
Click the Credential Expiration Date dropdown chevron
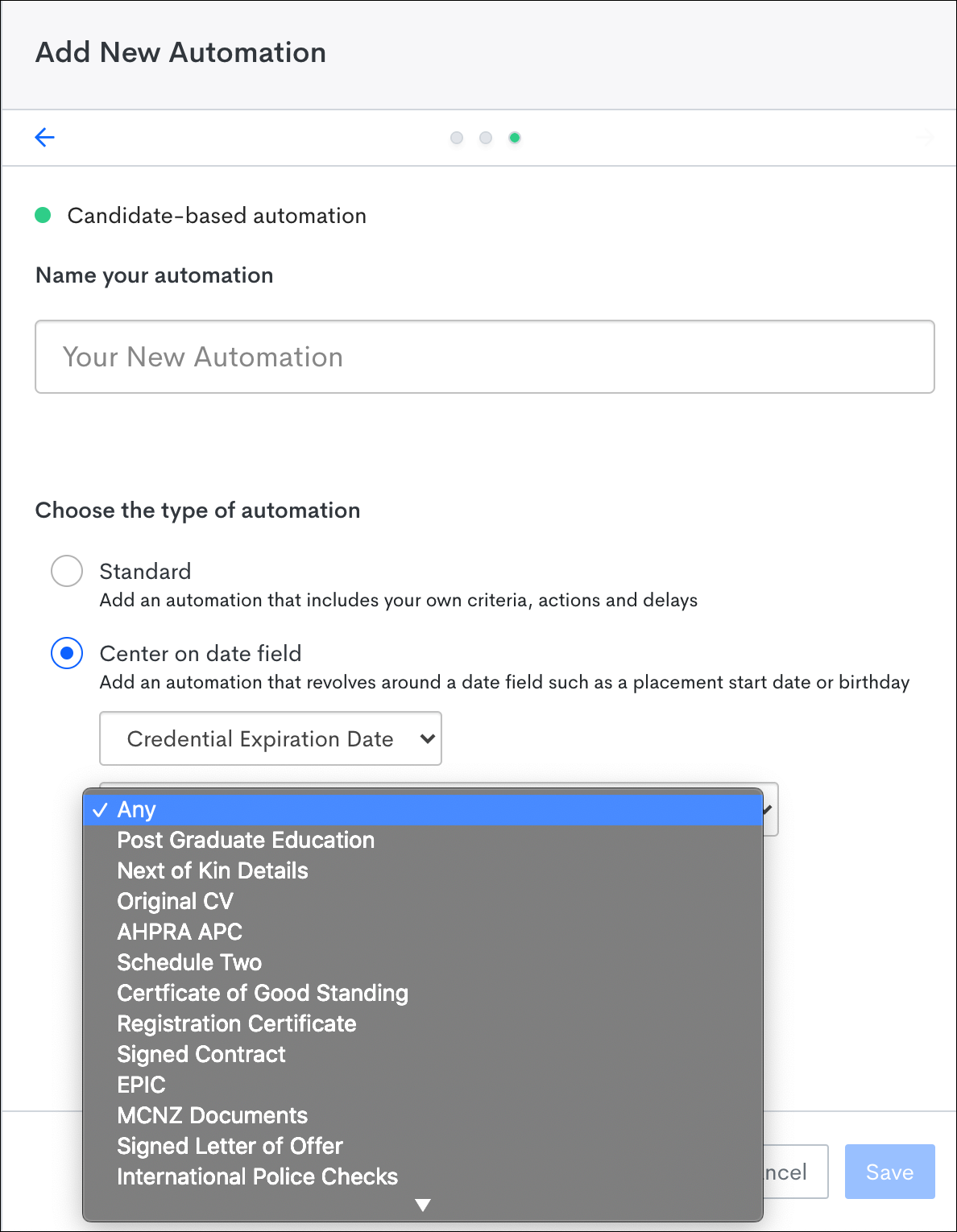tap(428, 738)
